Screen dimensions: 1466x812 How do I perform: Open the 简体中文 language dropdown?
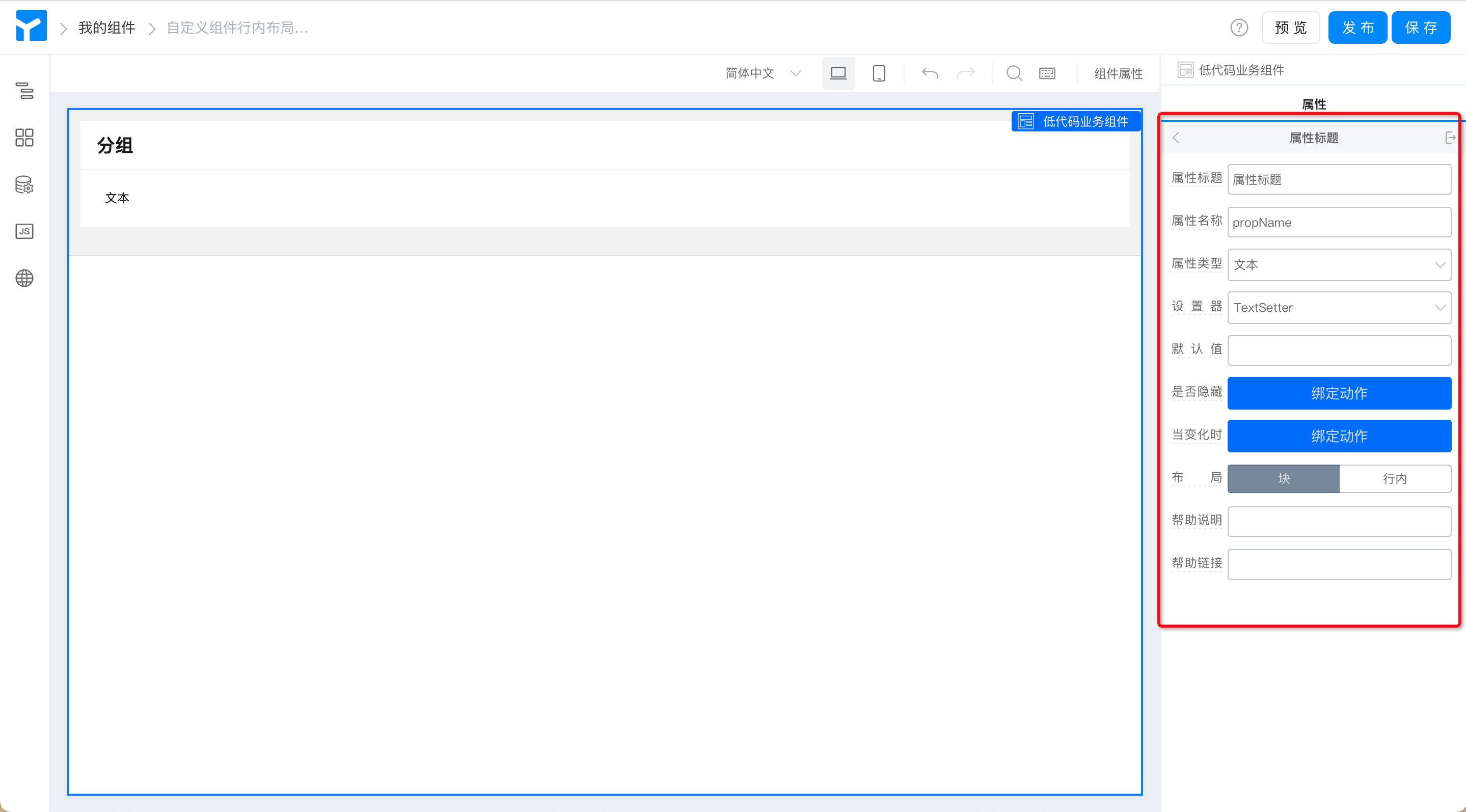tap(763, 73)
